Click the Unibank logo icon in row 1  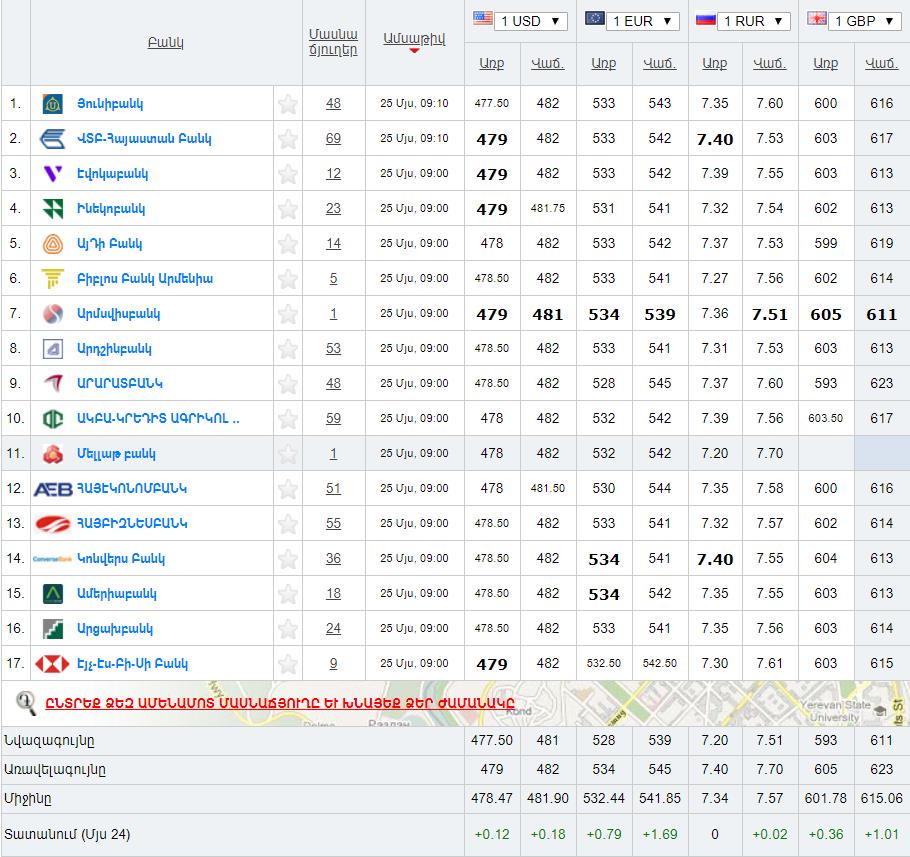53,104
